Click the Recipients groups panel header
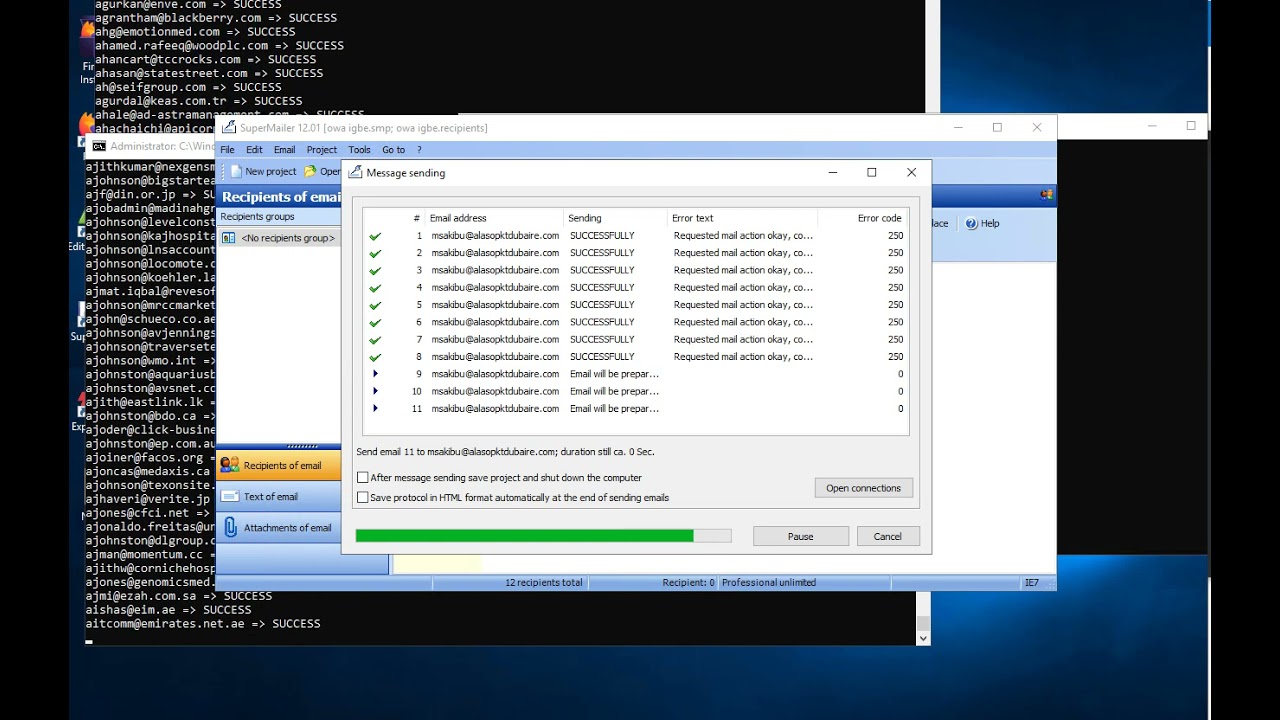Image resolution: width=1280 pixels, height=720 pixels. click(x=278, y=217)
